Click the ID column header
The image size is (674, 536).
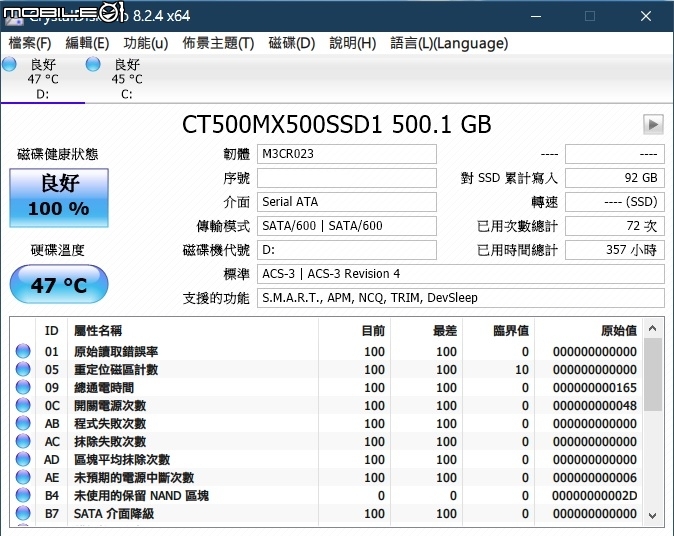52,331
